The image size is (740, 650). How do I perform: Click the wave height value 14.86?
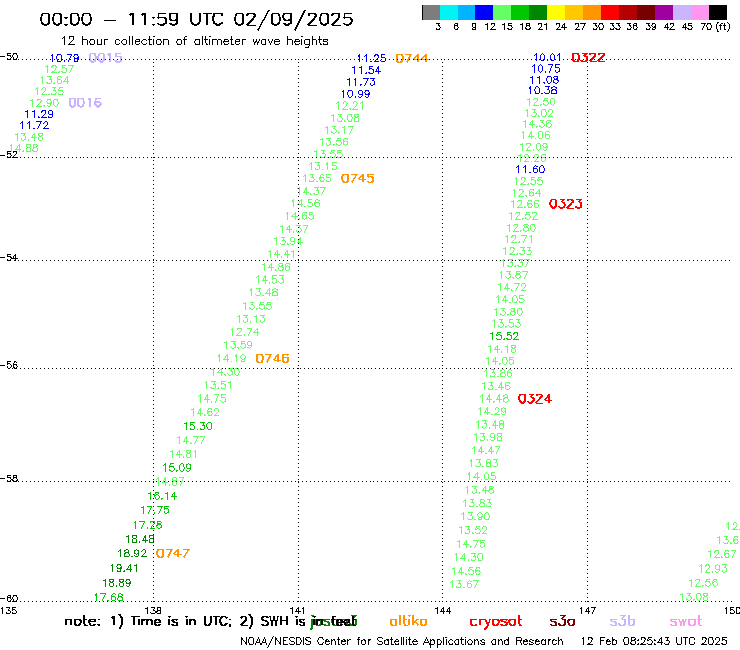tap(276, 267)
